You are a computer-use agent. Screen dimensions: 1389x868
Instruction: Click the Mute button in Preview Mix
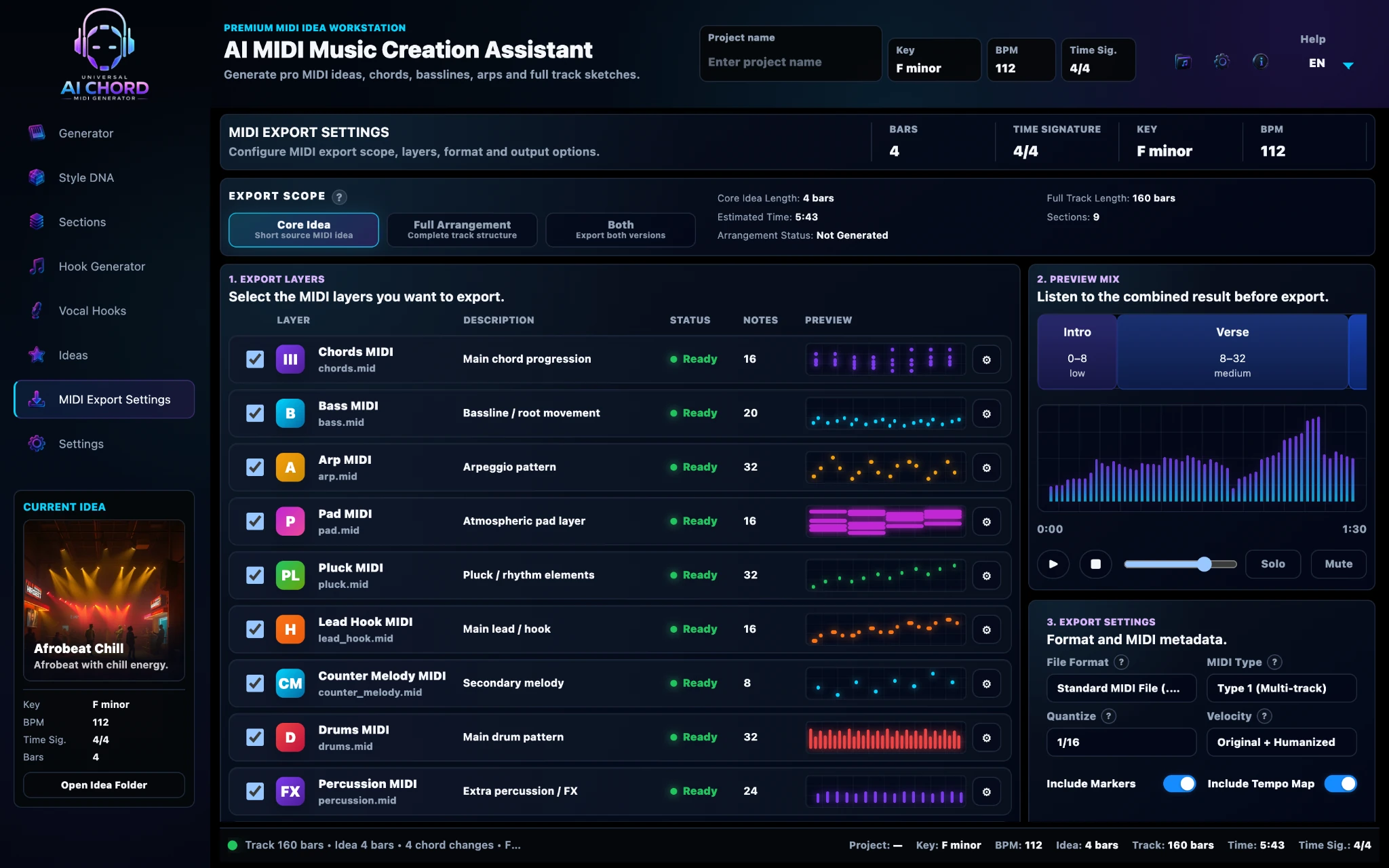1338,564
